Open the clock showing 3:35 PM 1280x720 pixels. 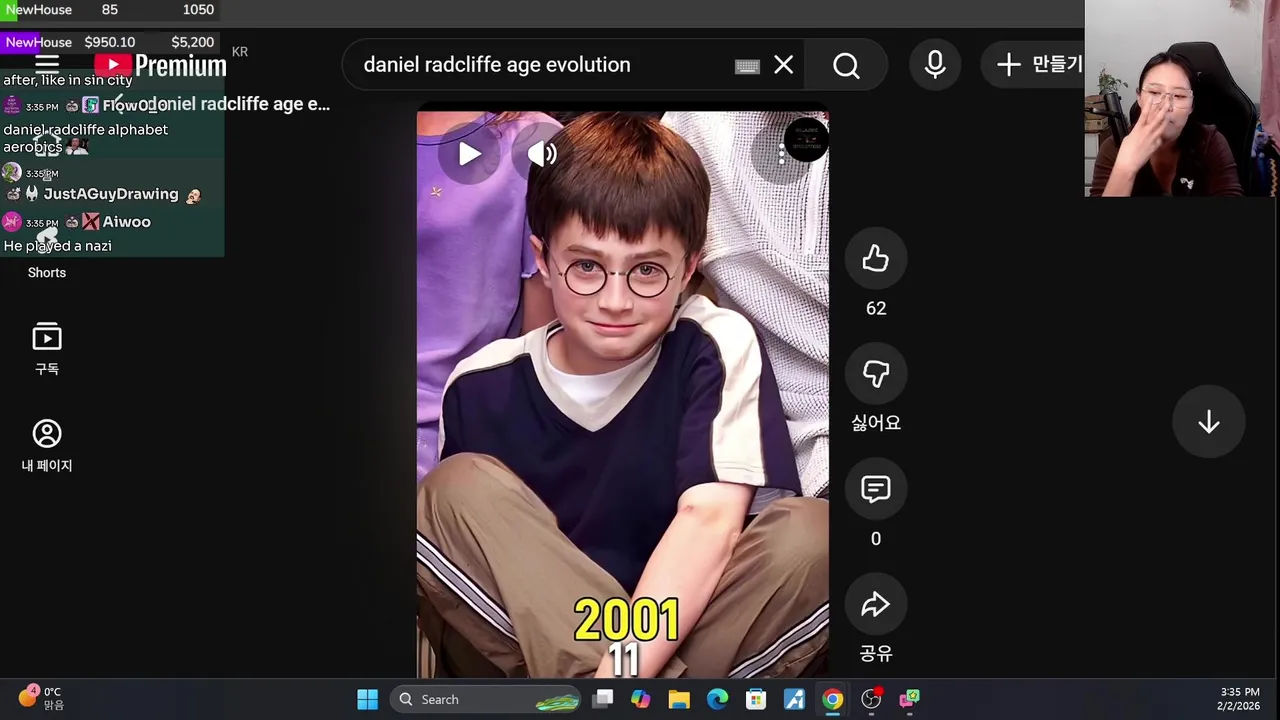coord(1239,699)
